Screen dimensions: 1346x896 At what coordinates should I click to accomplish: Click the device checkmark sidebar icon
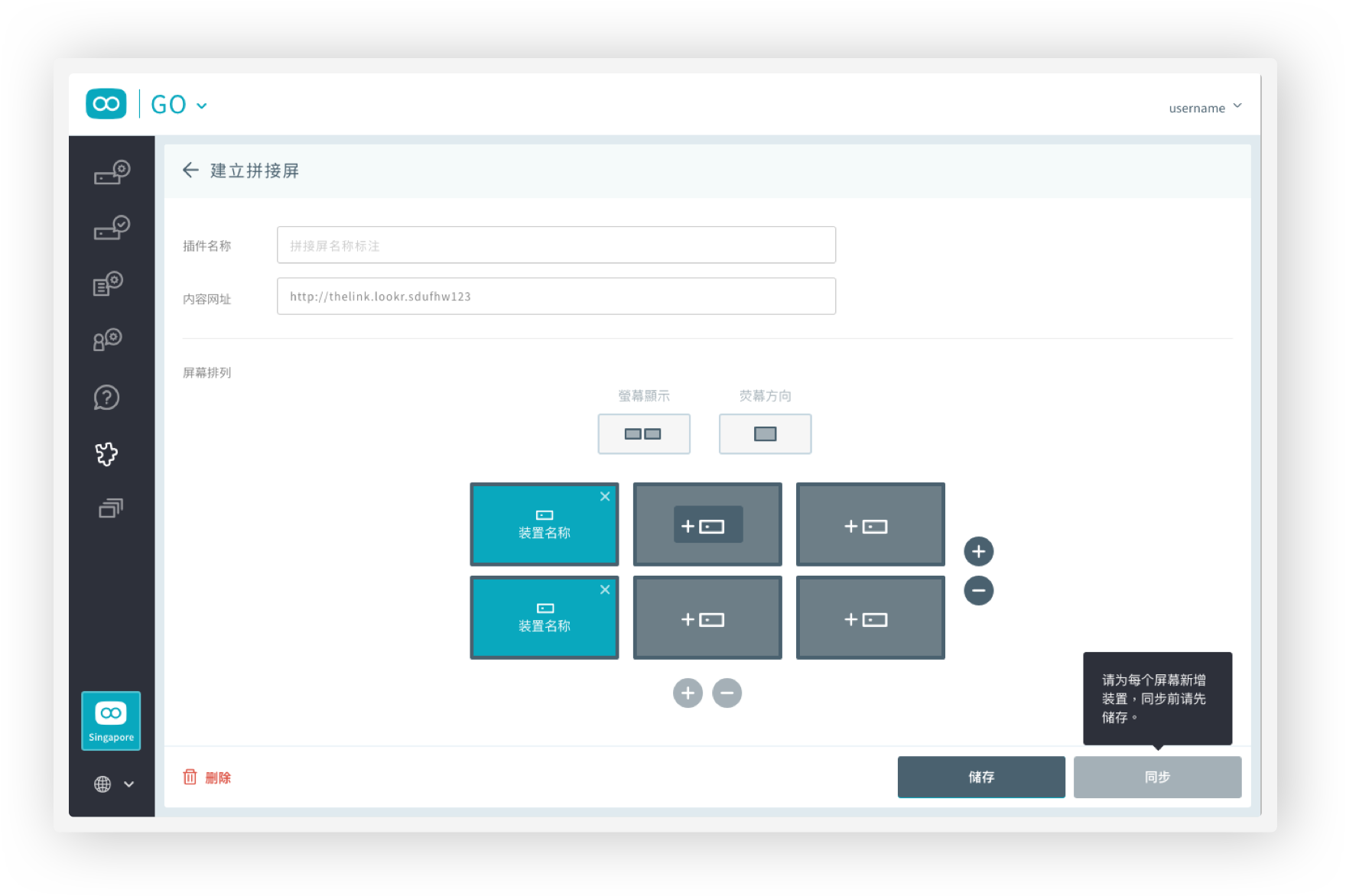coord(112,228)
